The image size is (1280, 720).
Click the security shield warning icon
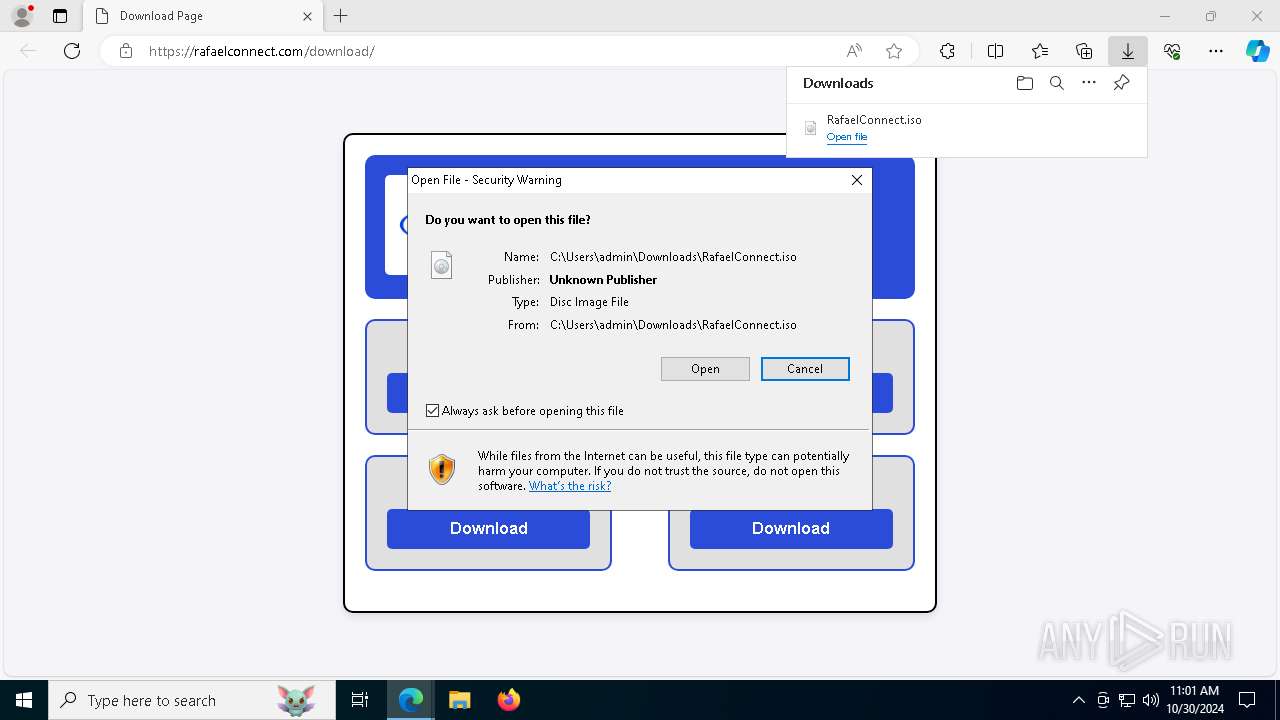(442, 469)
